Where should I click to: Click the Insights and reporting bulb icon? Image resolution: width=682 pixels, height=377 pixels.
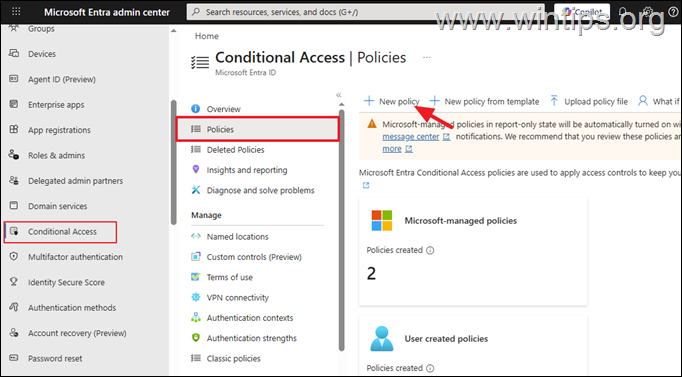pos(196,170)
